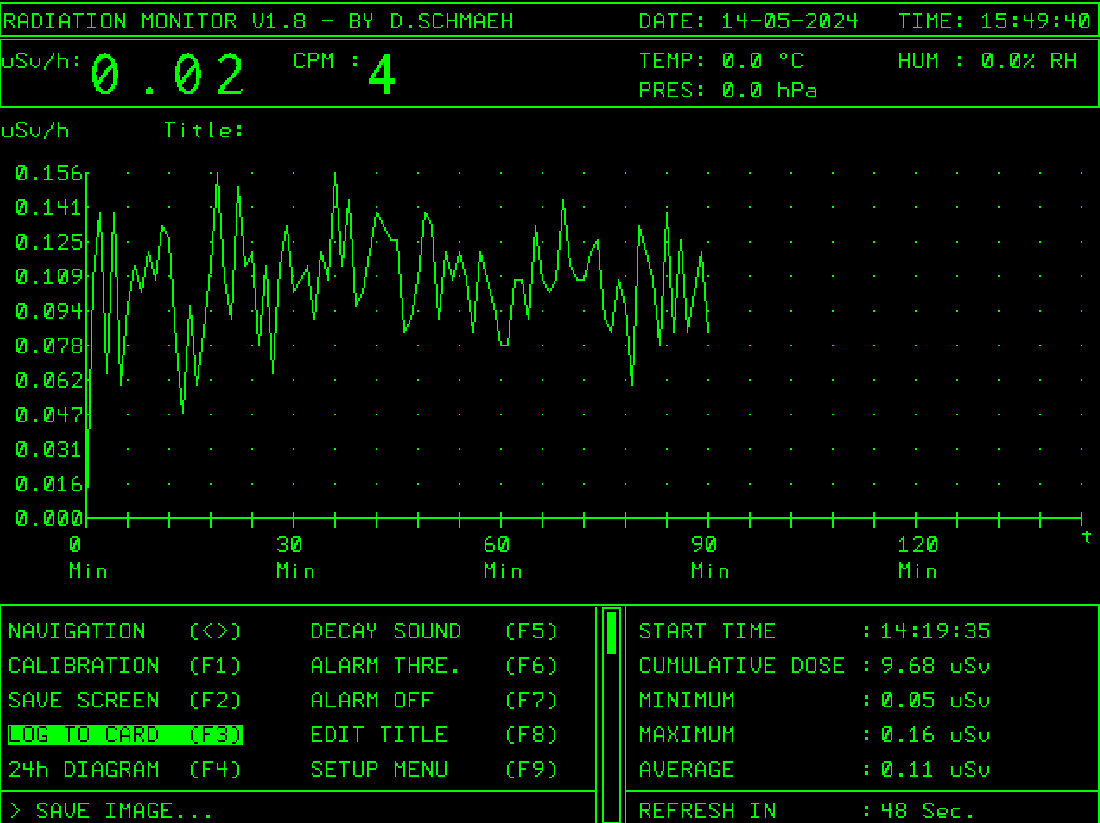Image resolution: width=1100 pixels, height=823 pixels.
Task: Click the REFRESH IN countdown timer
Action: coord(926,810)
